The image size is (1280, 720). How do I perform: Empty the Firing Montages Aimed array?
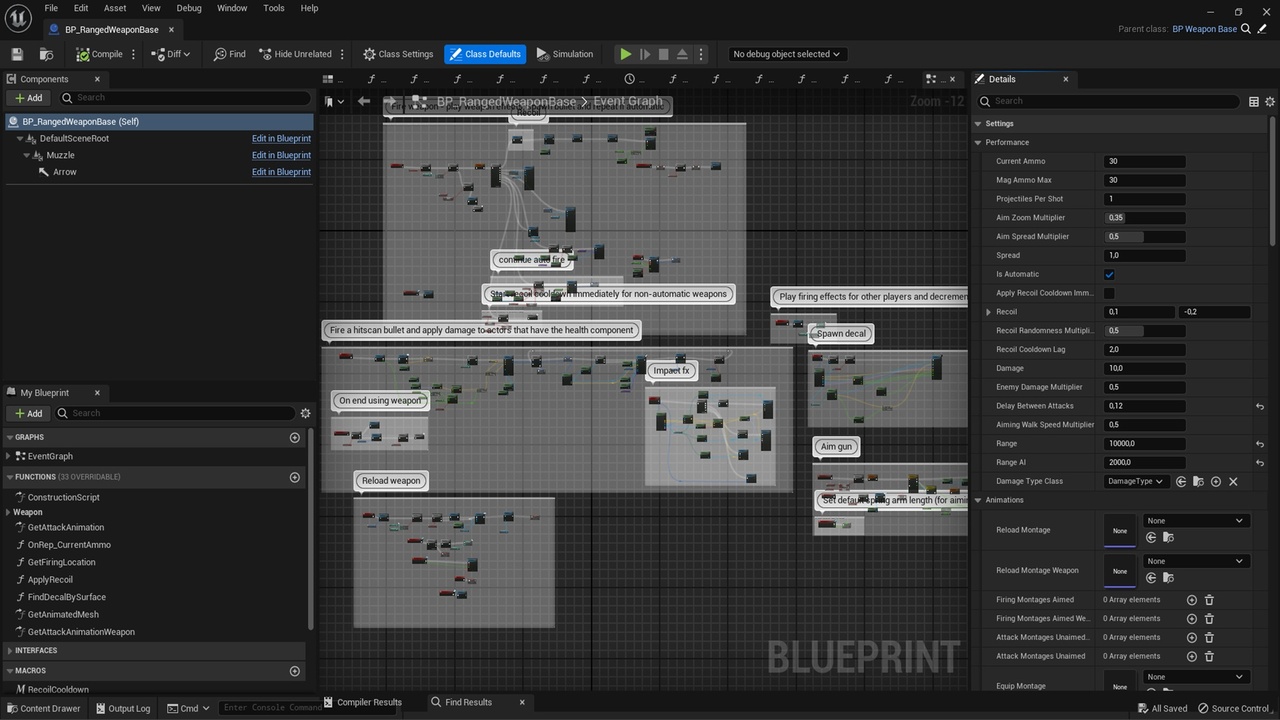1209,600
